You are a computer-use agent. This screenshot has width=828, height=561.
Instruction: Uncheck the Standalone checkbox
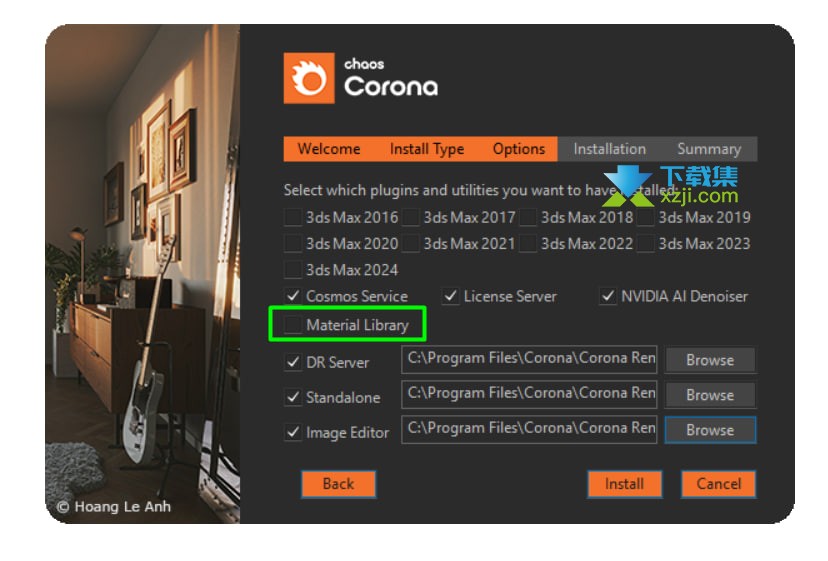(293, 397)
